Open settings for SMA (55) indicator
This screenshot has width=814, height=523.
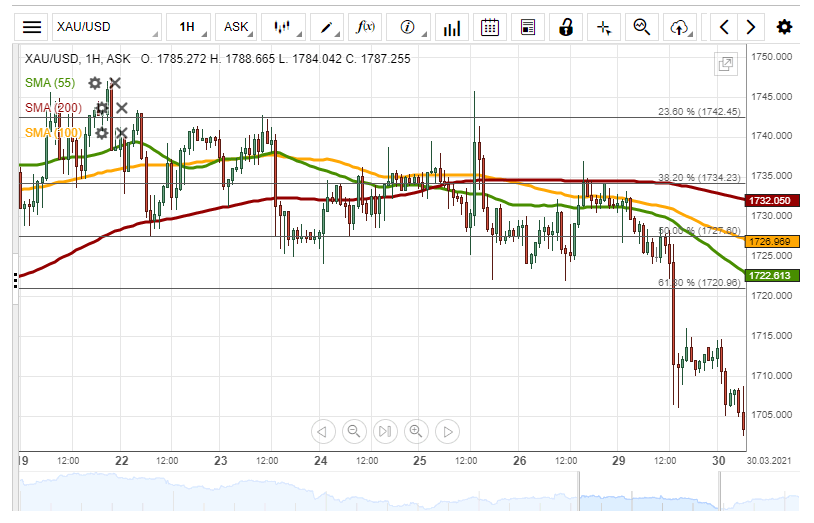click(94, 83)
